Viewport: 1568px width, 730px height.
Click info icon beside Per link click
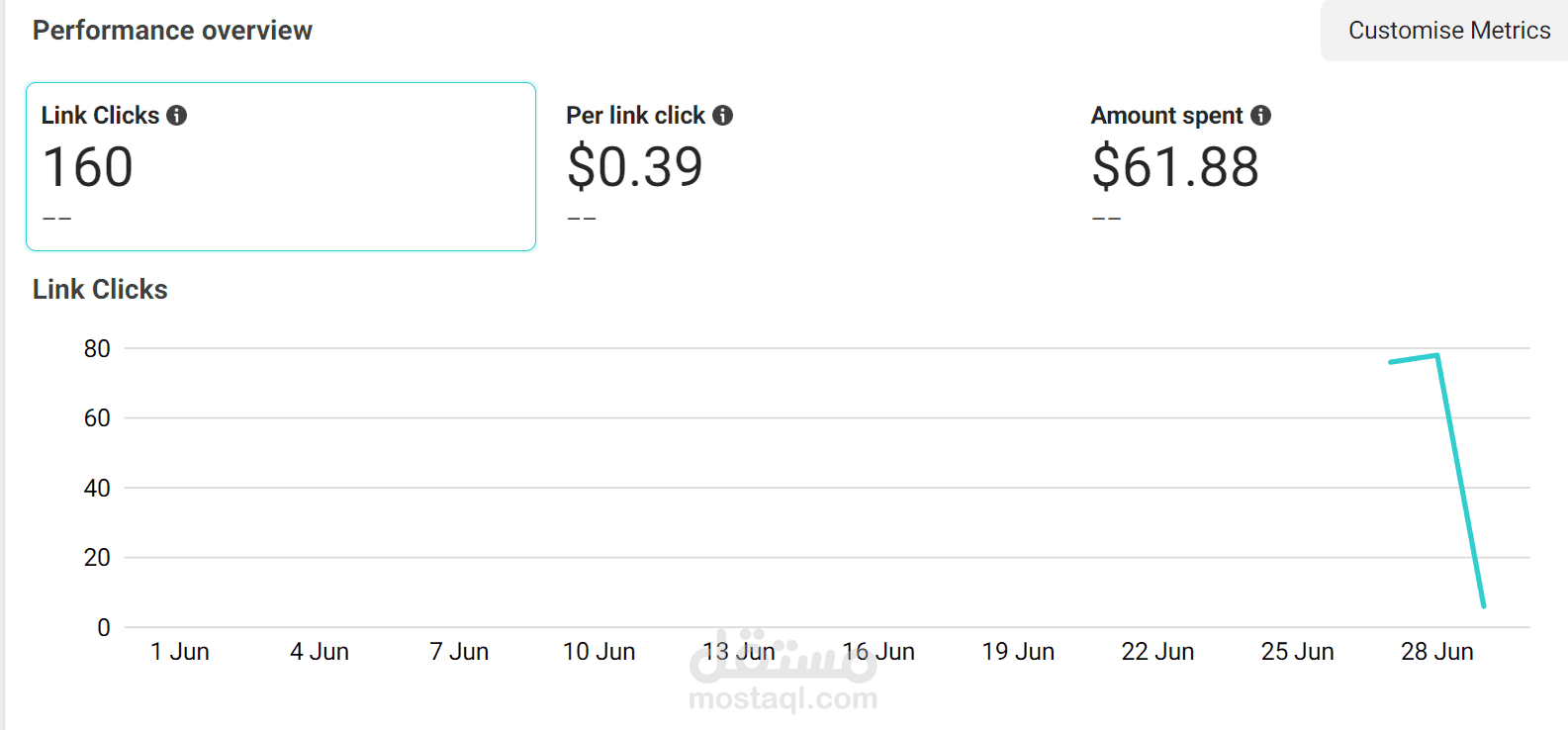coord(723,116)
